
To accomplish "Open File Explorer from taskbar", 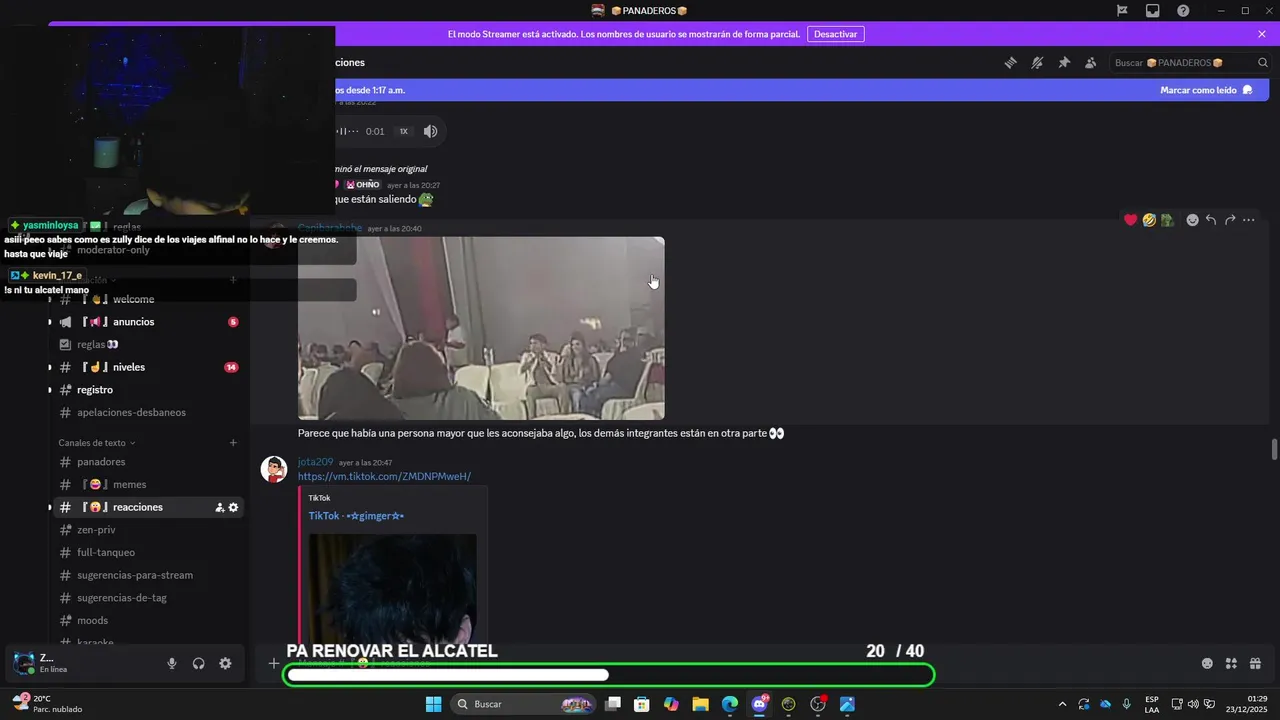I will [x=700, y=704].
